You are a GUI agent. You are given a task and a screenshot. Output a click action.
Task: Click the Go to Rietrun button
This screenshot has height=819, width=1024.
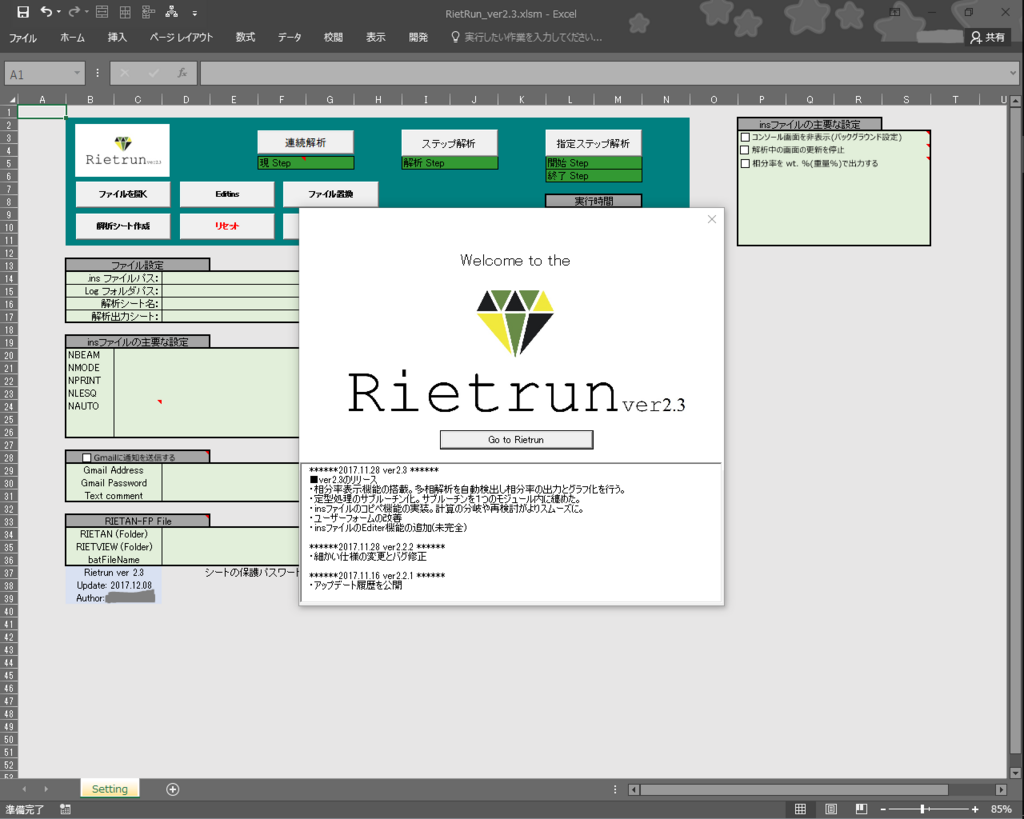coord(517,440)
